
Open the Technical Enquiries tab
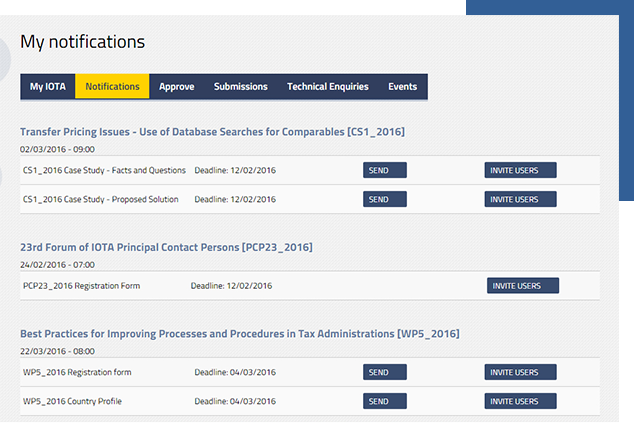[x=327, y=87]
